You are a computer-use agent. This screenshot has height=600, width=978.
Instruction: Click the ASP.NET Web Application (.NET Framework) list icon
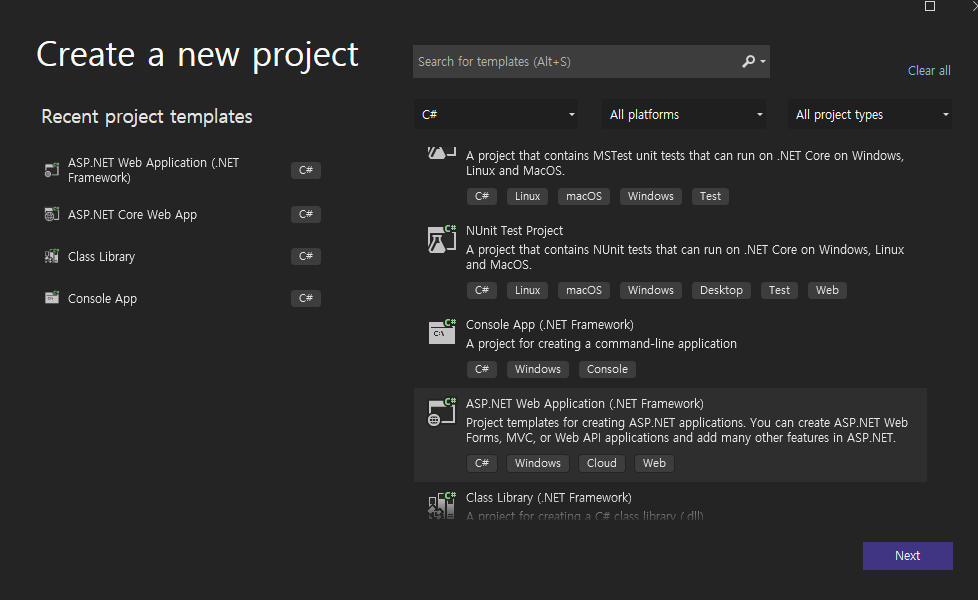(442, 412)
